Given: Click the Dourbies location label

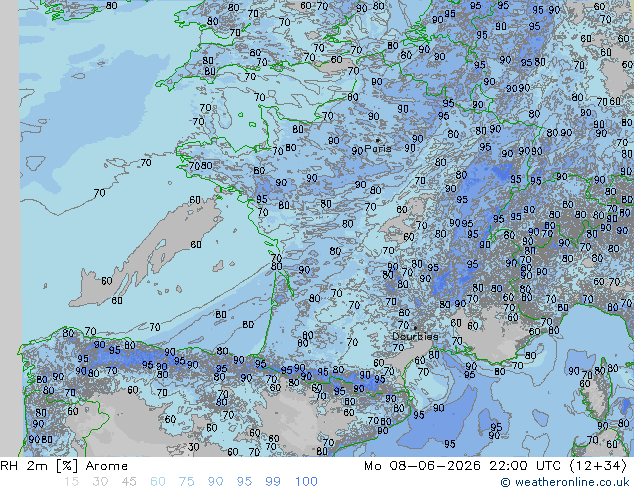Looking at the screenshot, I should point(415,336).
